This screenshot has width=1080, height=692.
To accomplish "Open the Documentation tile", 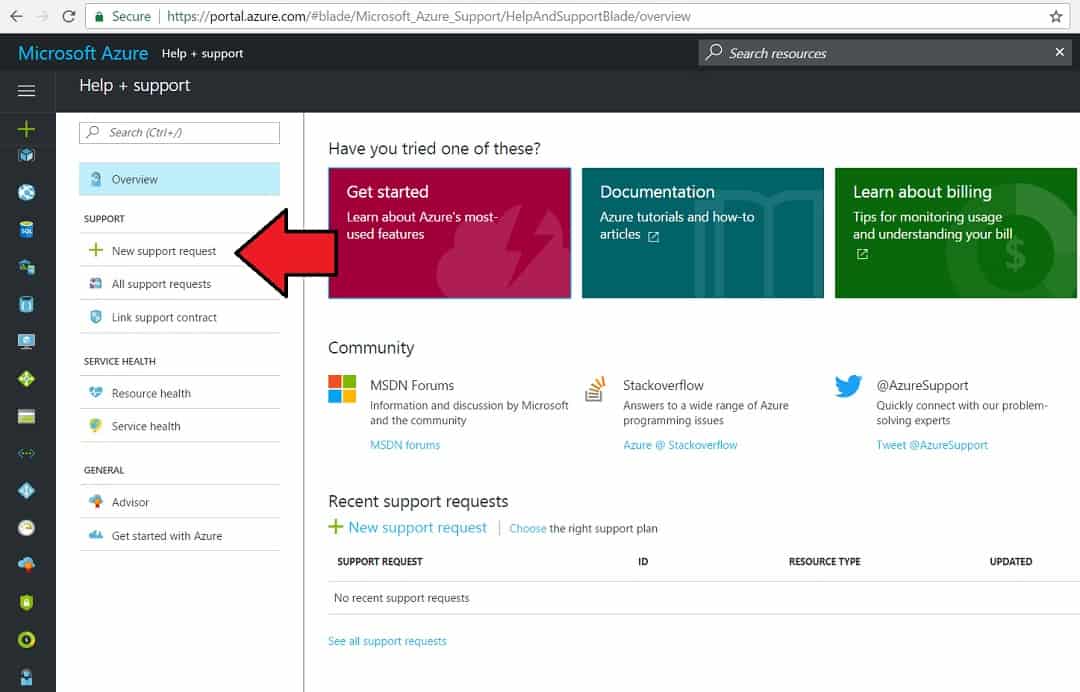I will pos(703,233).
